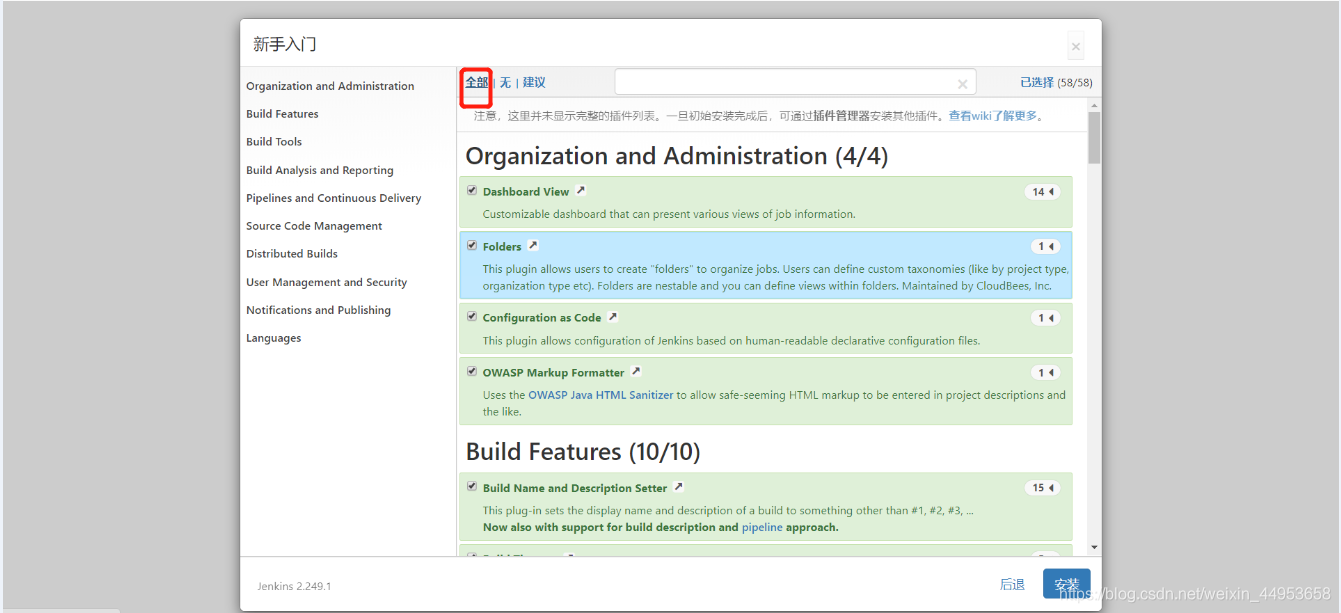Image resolution: width=1341 pixels, height=613 pixels.
Task: Uncheck the Folders plugin checkbox
Action: click(x=472, y=246)
